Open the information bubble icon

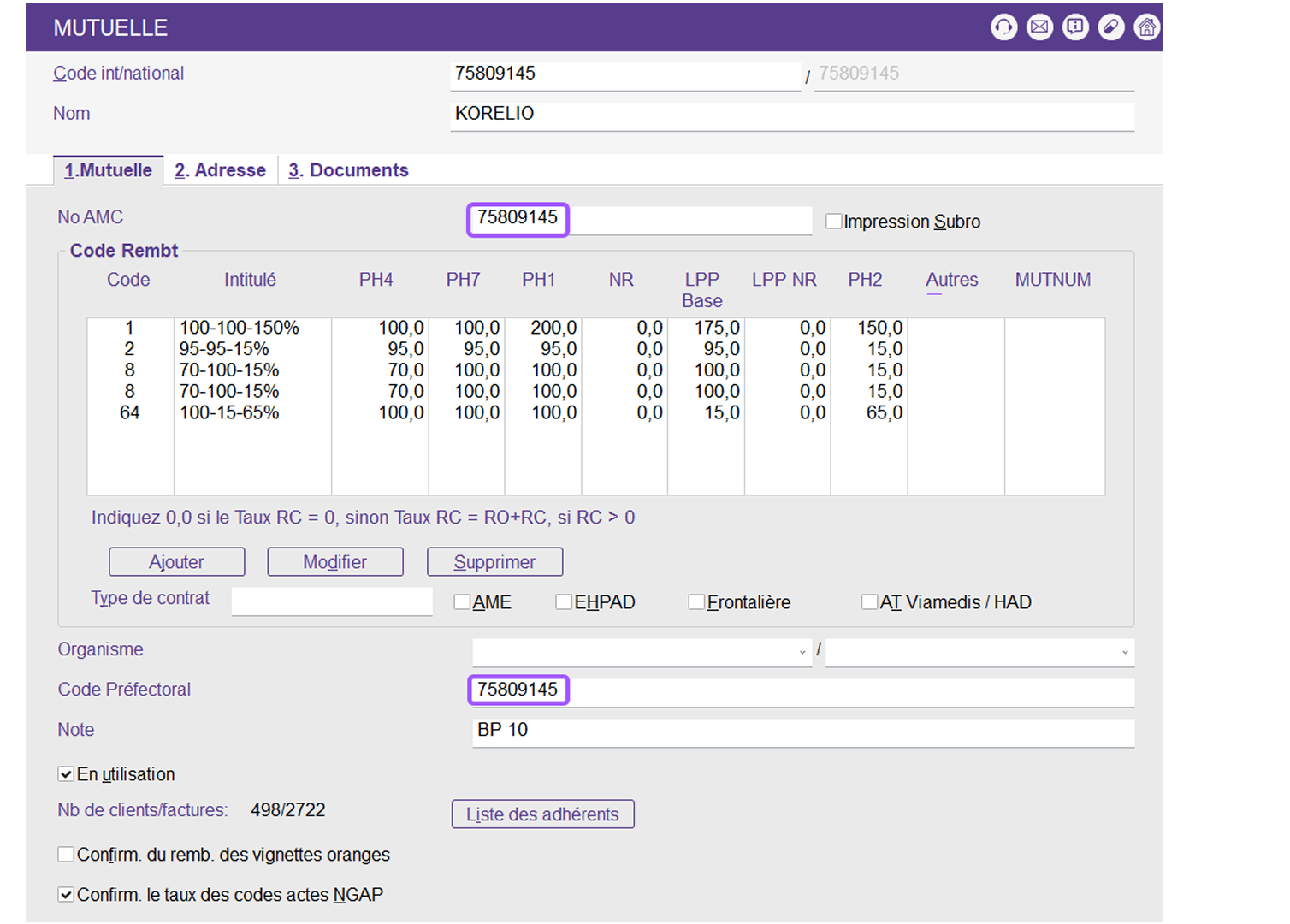(x=1075, y=27)
